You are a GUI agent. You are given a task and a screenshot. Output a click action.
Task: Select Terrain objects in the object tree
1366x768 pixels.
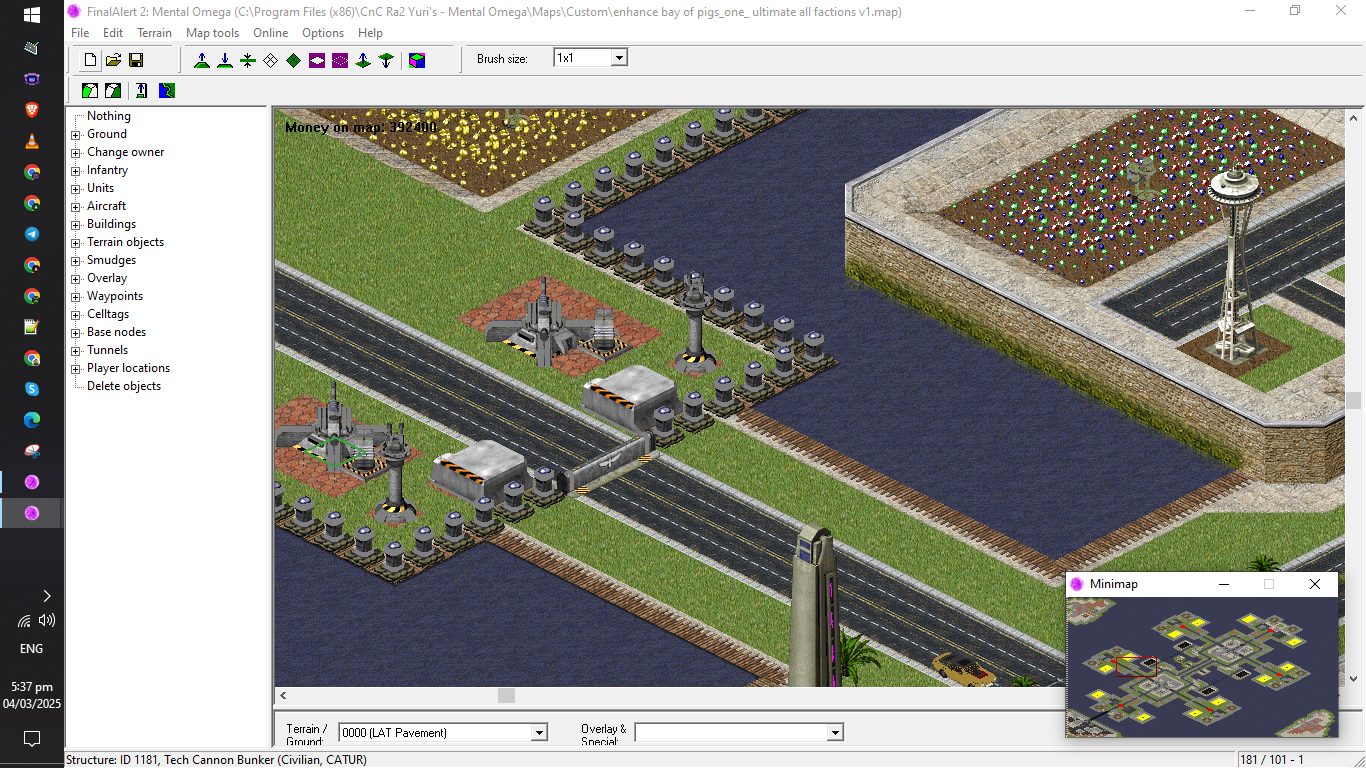(x=125, y=242)
